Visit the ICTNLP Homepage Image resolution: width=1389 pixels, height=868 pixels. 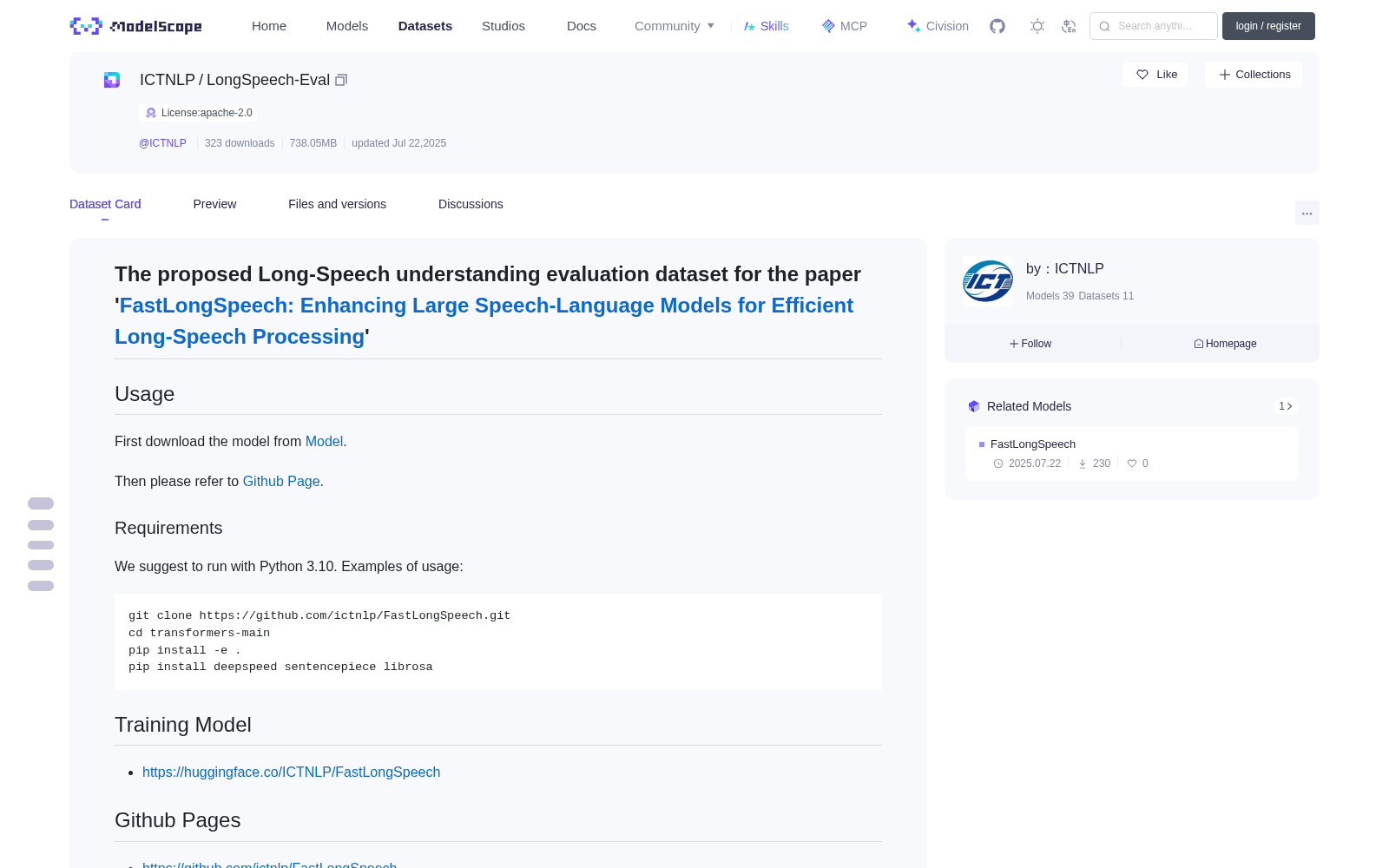tap(1225, 344)
